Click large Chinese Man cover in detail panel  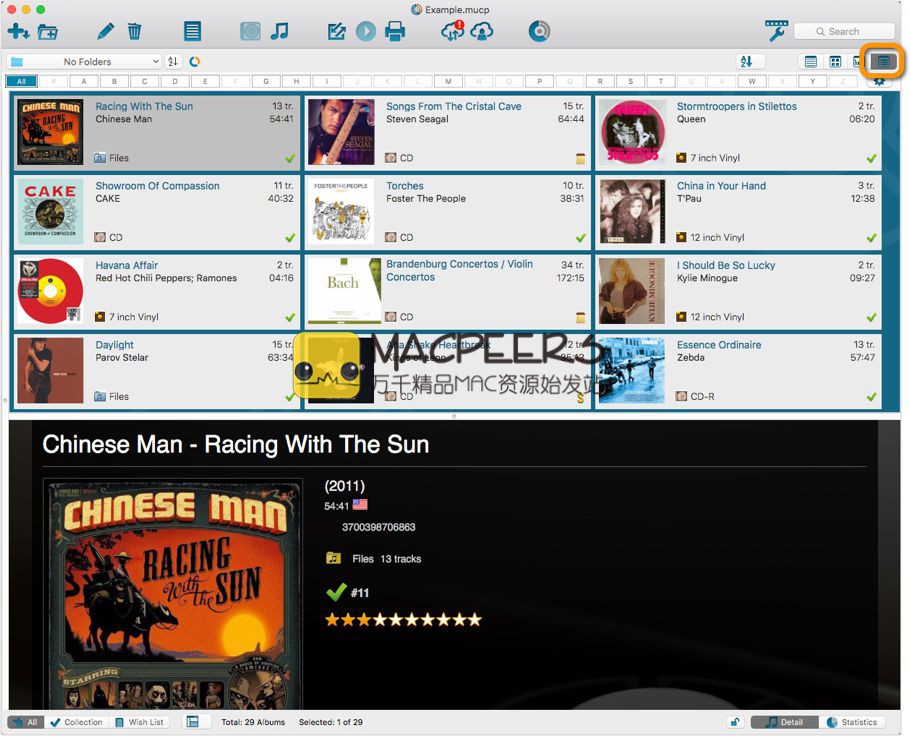click(x=174, y=593)
